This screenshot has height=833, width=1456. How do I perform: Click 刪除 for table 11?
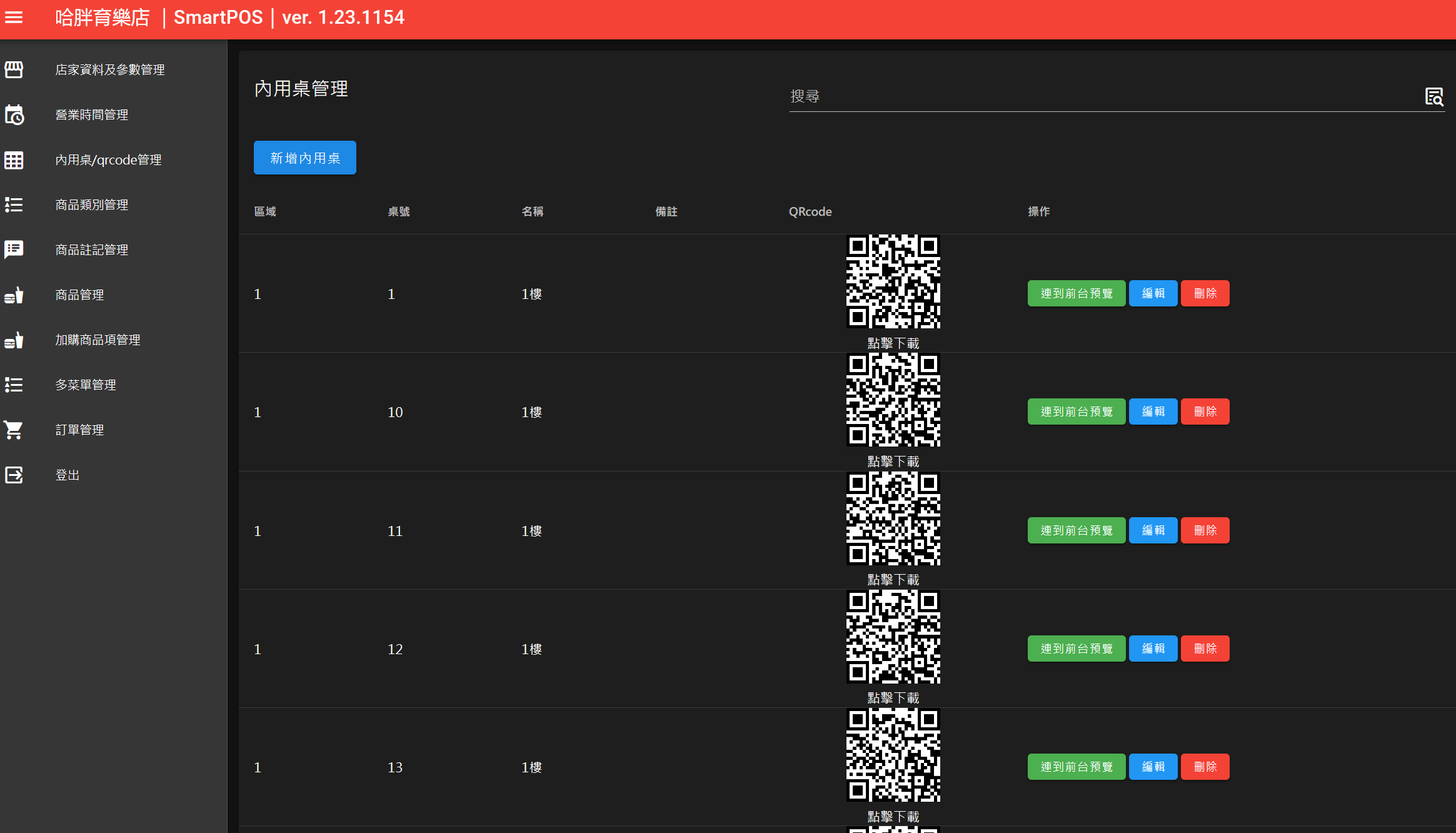(1205, 530)
